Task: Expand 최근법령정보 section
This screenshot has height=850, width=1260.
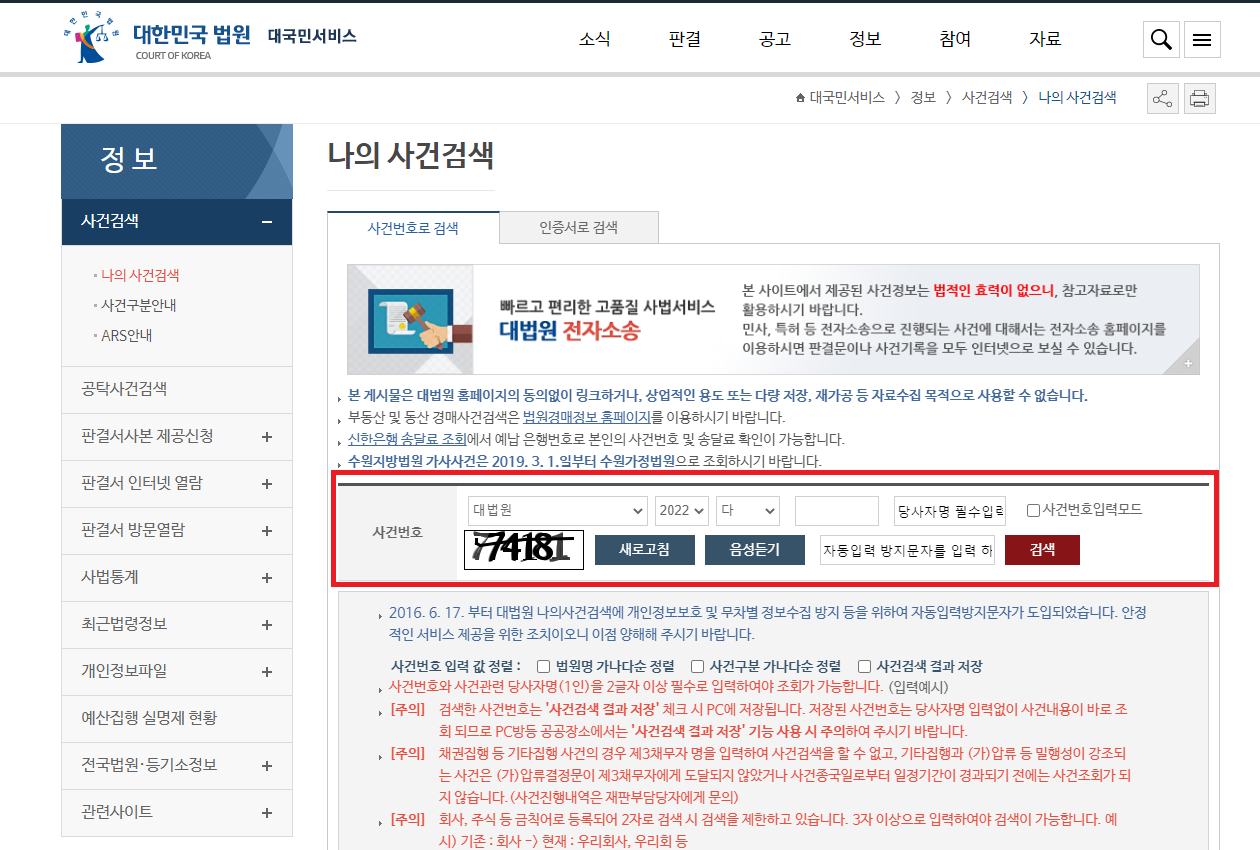Action: point(267,625)
